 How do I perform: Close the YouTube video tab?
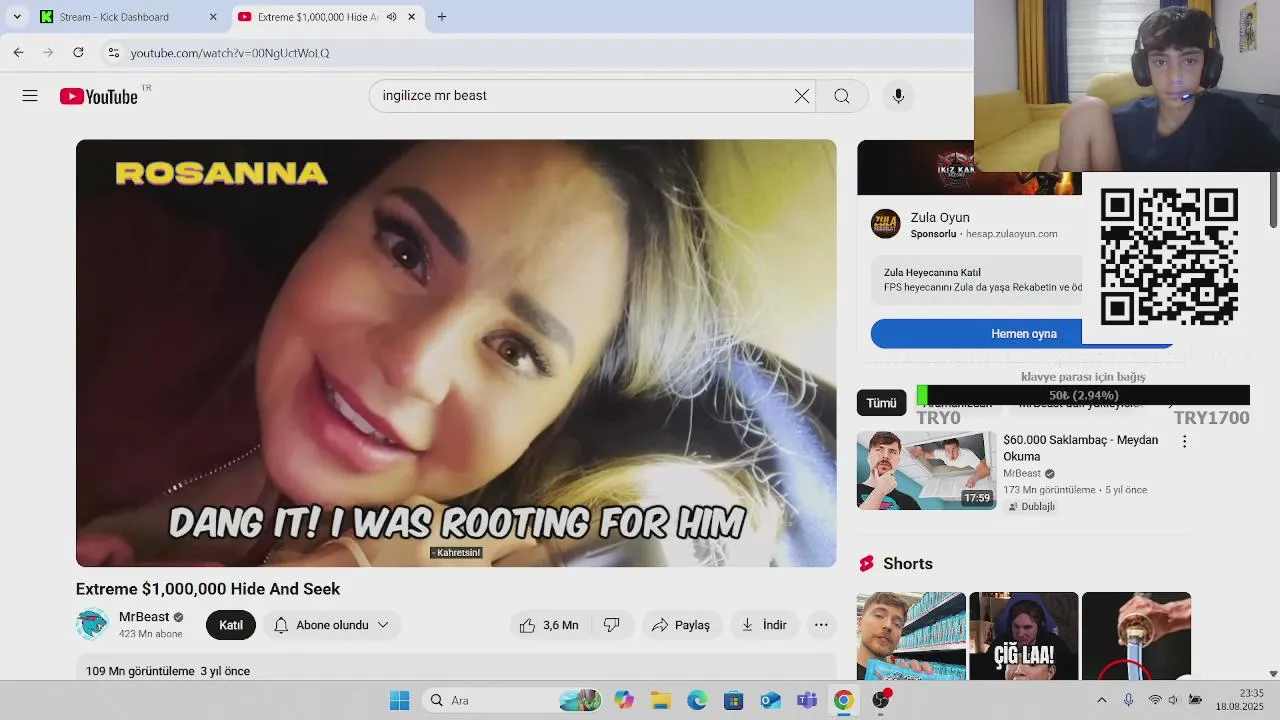coord(411,17)
